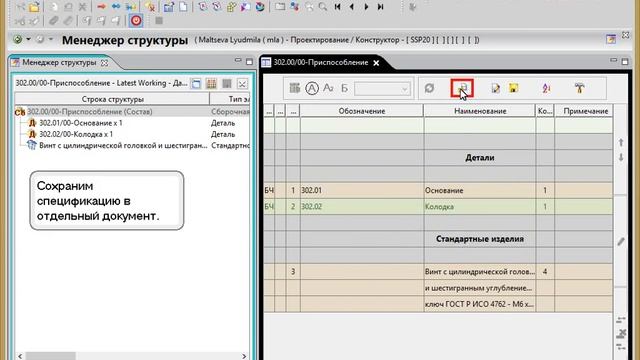Open the forward navigation history dropdown arrow

[x=51, y=40]
